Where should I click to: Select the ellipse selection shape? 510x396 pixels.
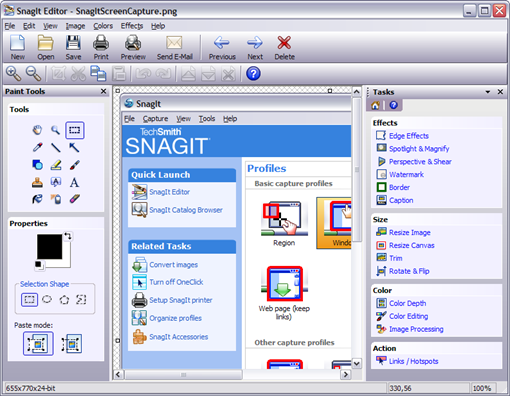(x=47, y=299)
